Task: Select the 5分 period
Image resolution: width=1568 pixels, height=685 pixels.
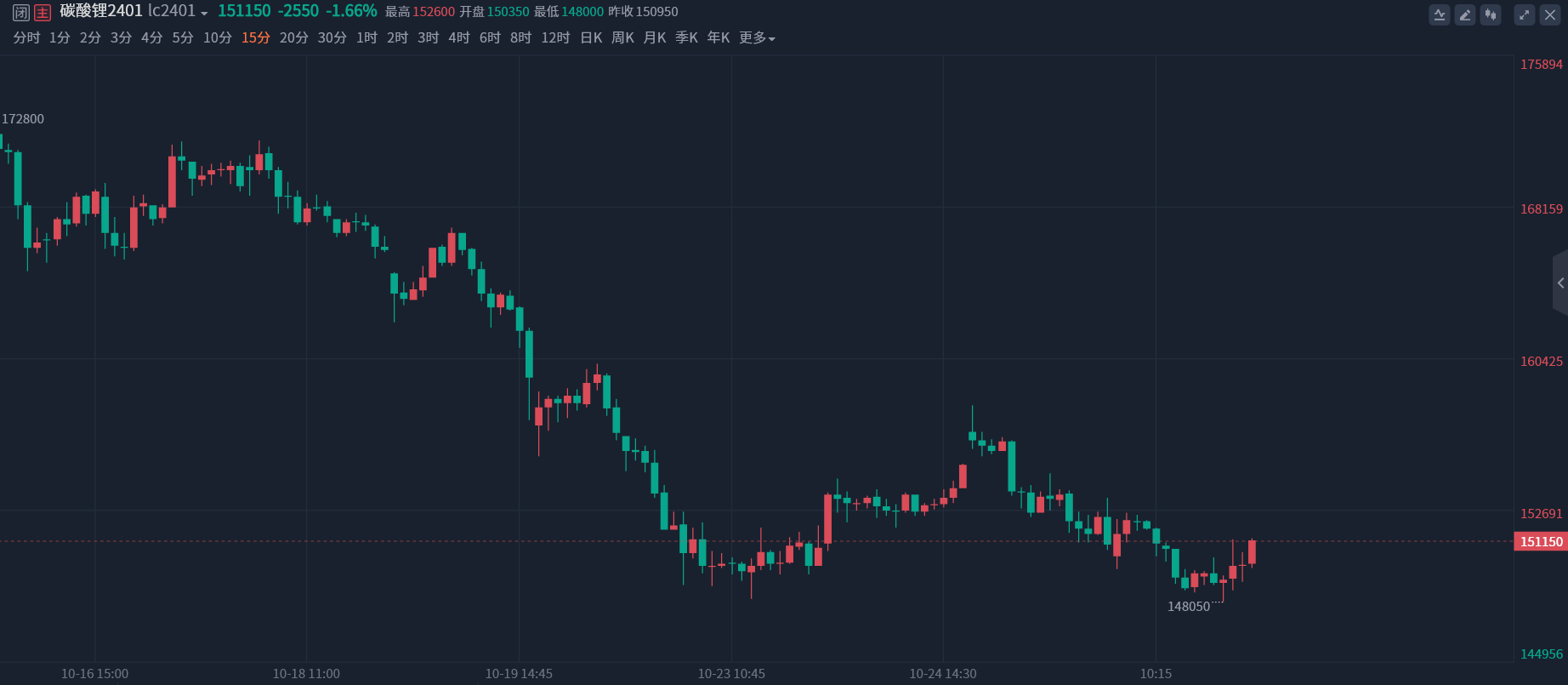Action: tap(183, 37)
